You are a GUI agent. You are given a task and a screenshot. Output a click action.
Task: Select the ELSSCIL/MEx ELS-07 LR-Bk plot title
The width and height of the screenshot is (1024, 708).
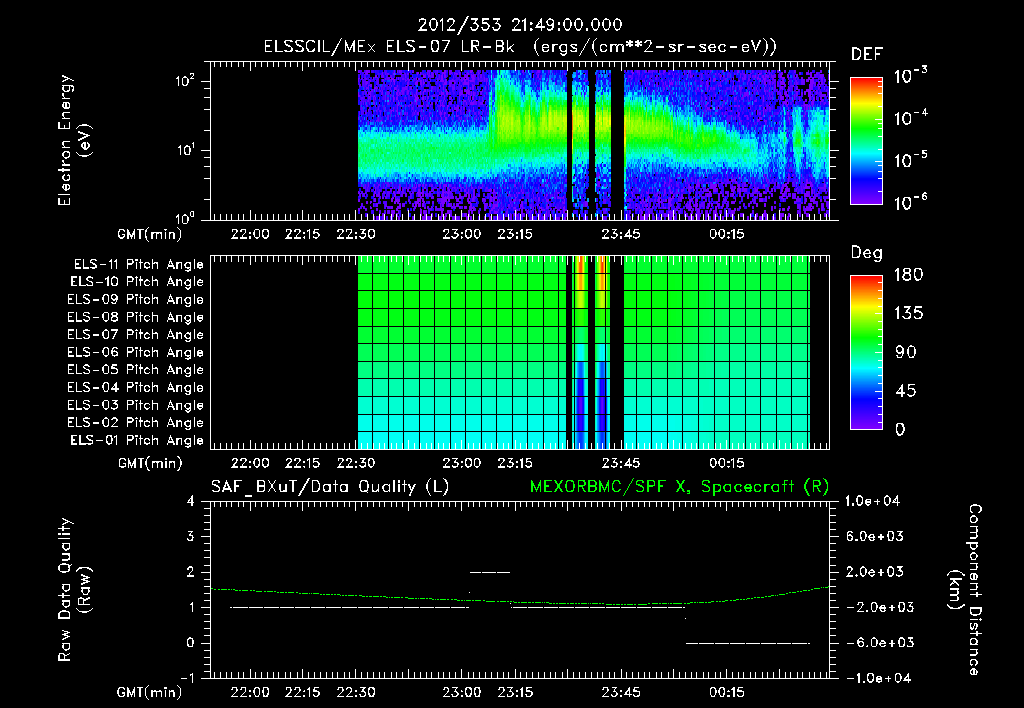coord(520,47)
